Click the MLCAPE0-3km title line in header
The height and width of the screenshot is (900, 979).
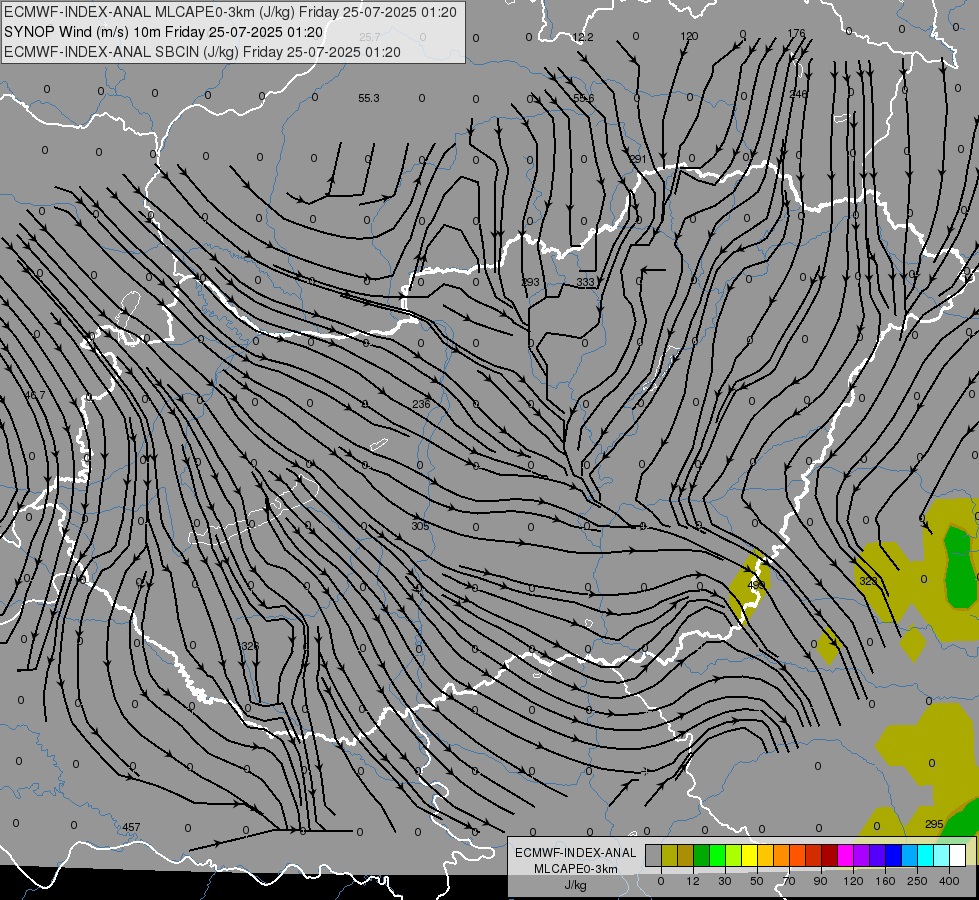230,12
